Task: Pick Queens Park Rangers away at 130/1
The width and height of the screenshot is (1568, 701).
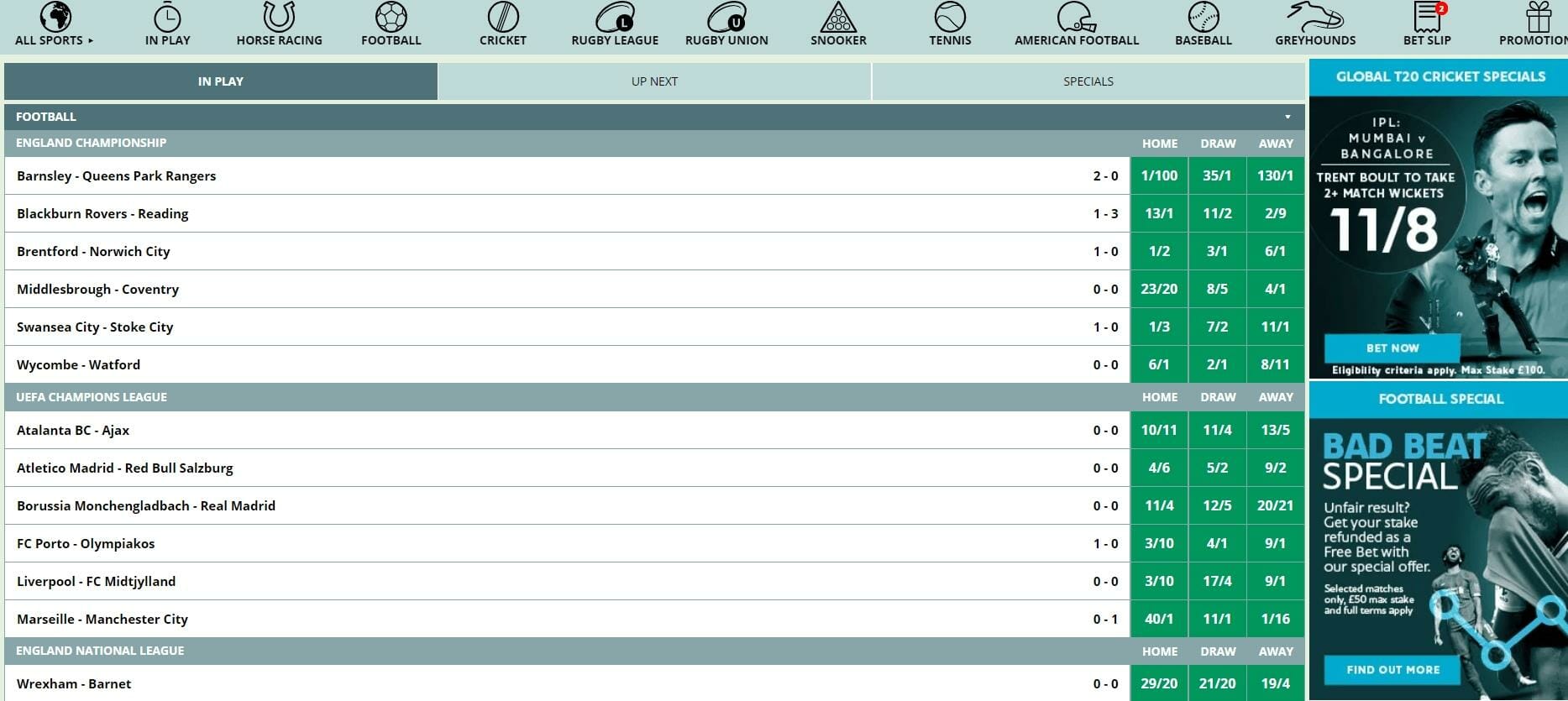Action: 1275,175
